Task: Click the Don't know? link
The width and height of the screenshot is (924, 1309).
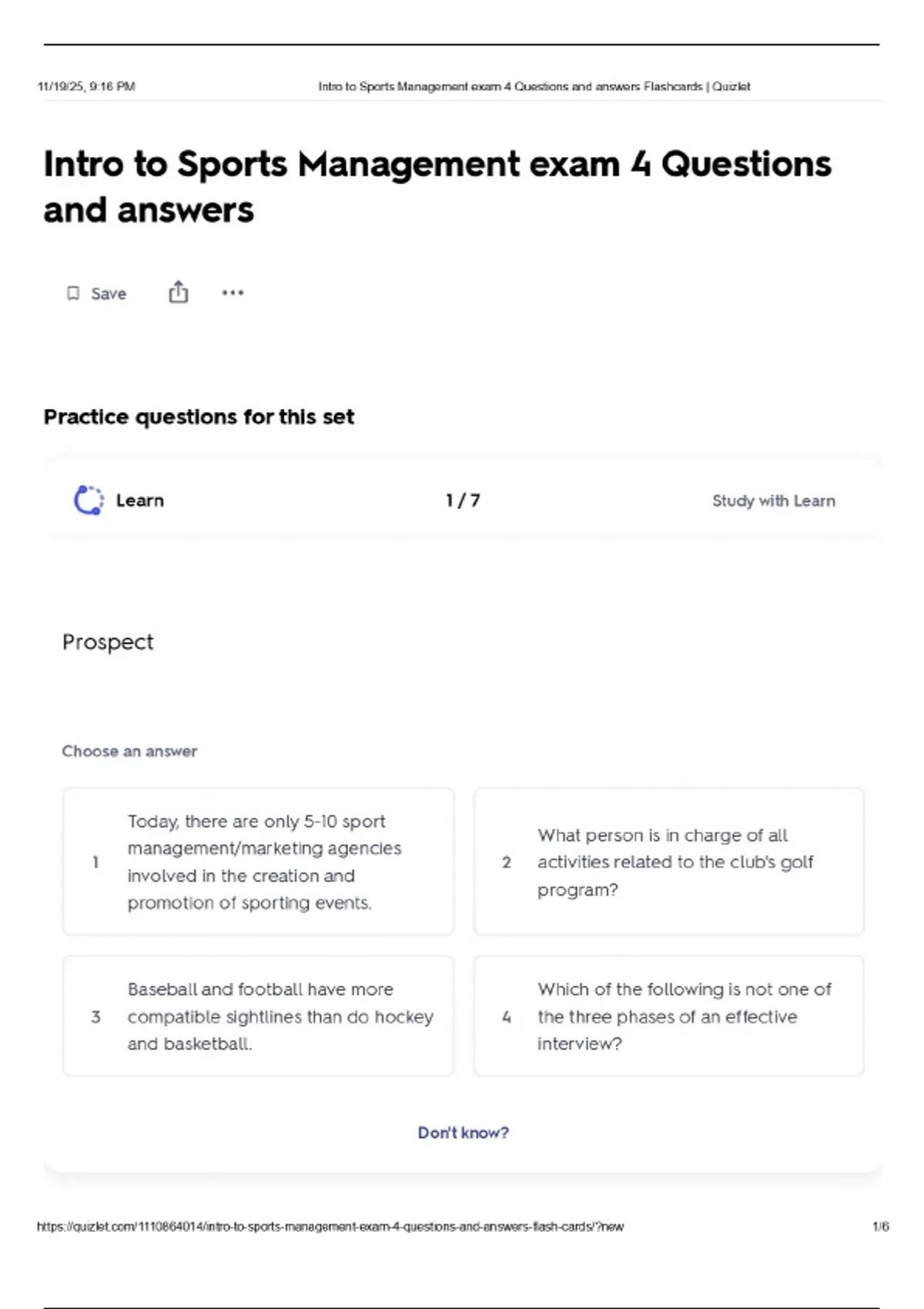Action: 463,1133
